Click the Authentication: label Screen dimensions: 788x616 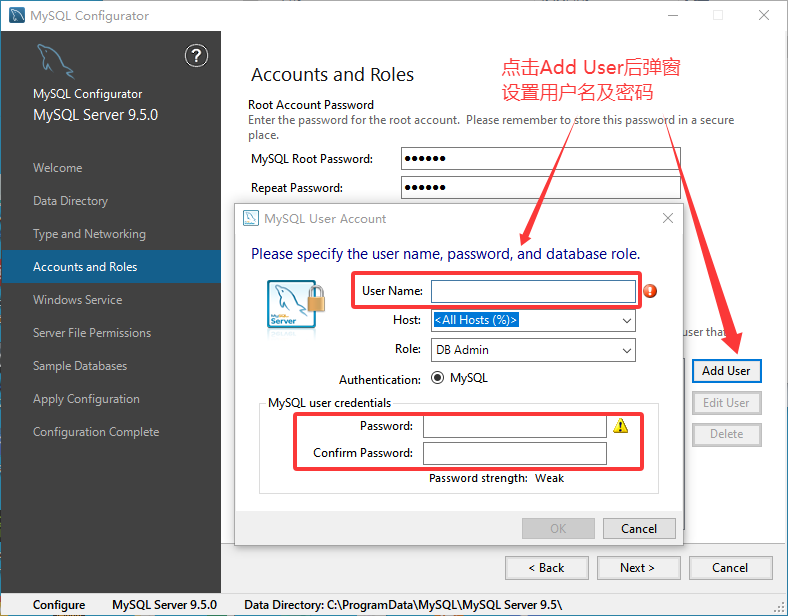tap(380, 380)
